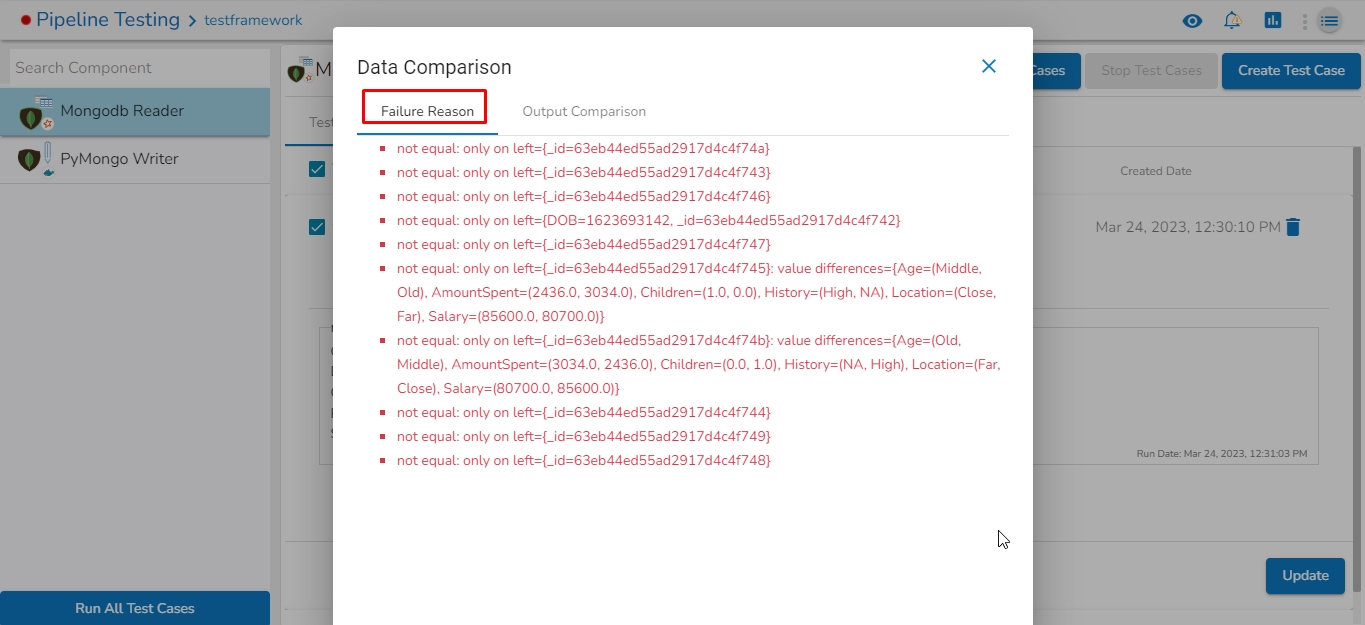The image size is (1365, 625).
Task: Click Run All Test Cases button
Action: tap(135, 608)
